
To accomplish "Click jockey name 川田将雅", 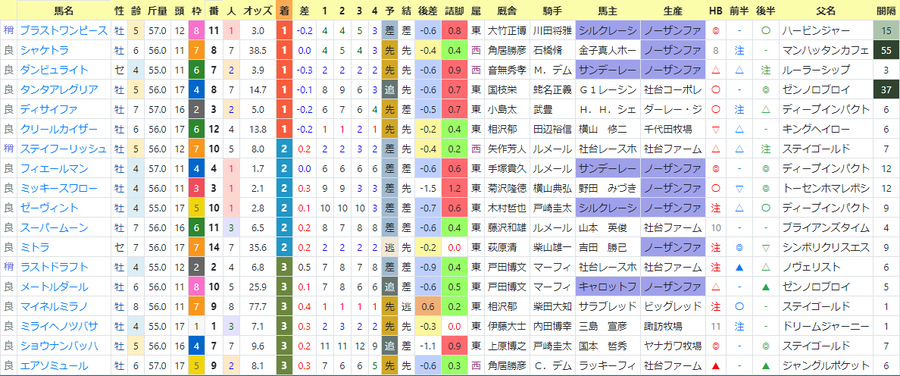I will [x=552, y=30].
